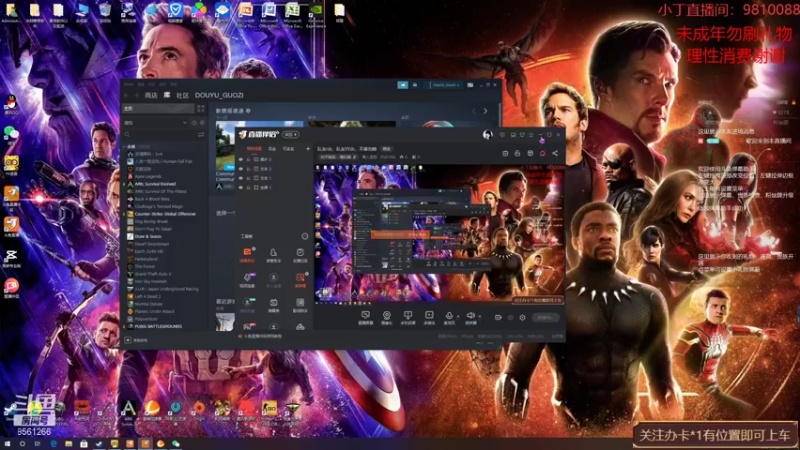Open the Steam library filter options icon
This screenshot has height=450, width=800.
[x=201, y=134]
